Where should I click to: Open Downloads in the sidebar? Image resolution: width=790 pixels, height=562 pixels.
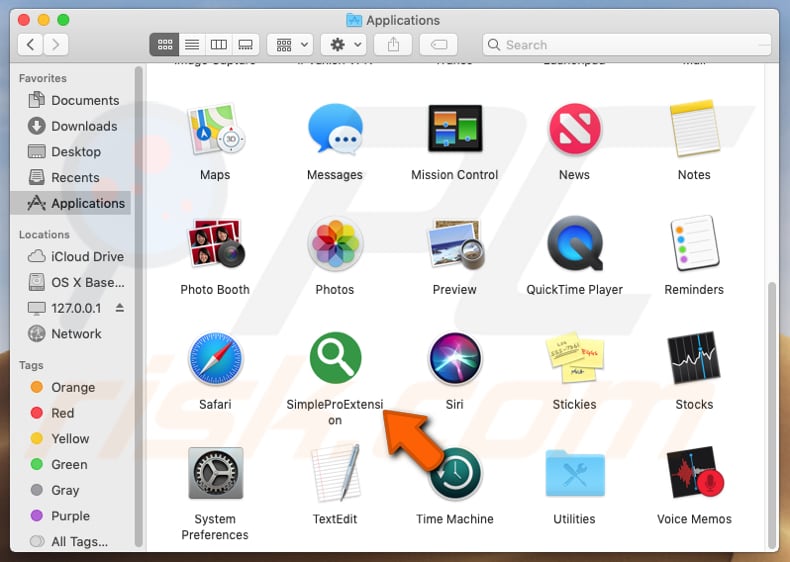coord(73,126)
